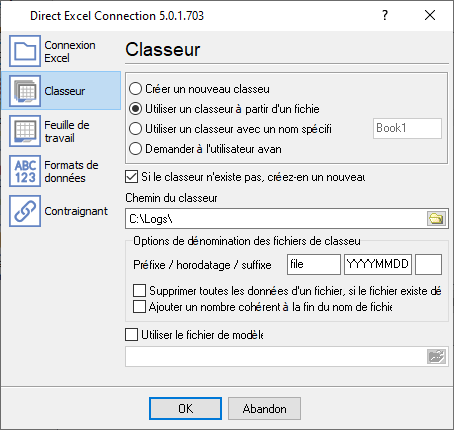
Task: Select the Classeur workbook icon in sidebar
Action: 25,91
